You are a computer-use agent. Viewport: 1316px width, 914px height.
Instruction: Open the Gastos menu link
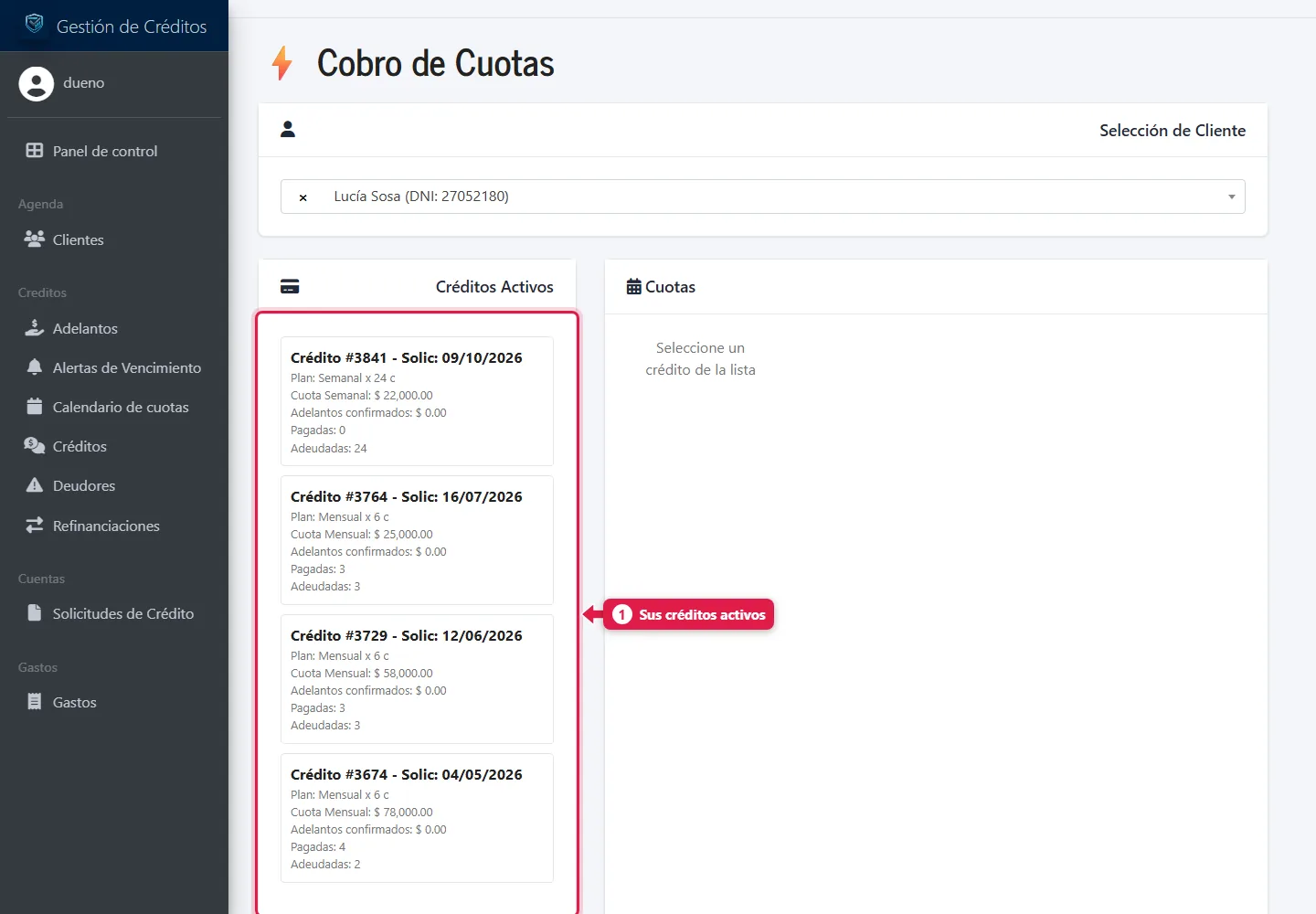[x=114, y=702]
